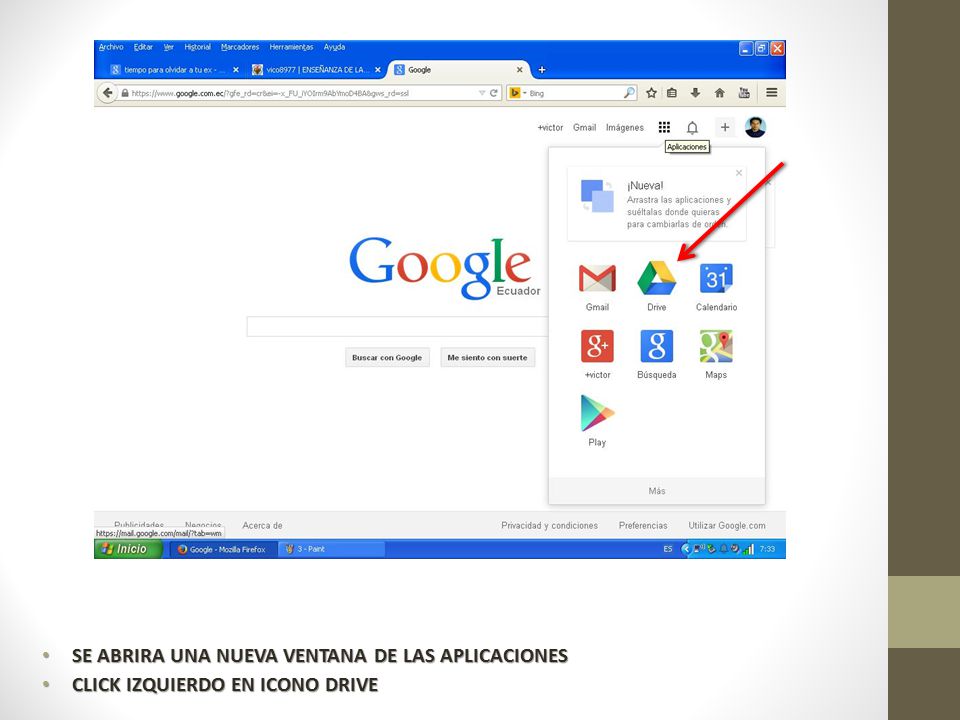960x720 pixels.
Task: Click the share plus button
Action: [x=725, y=127]
